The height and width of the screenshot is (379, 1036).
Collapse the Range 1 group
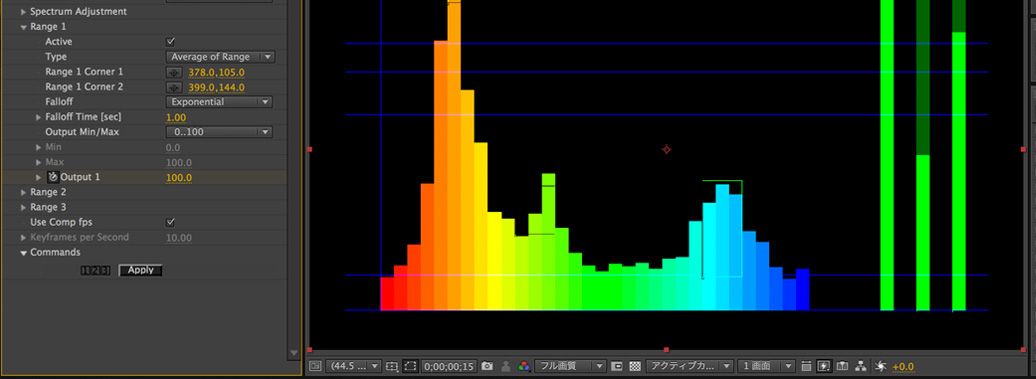[24, 27]
